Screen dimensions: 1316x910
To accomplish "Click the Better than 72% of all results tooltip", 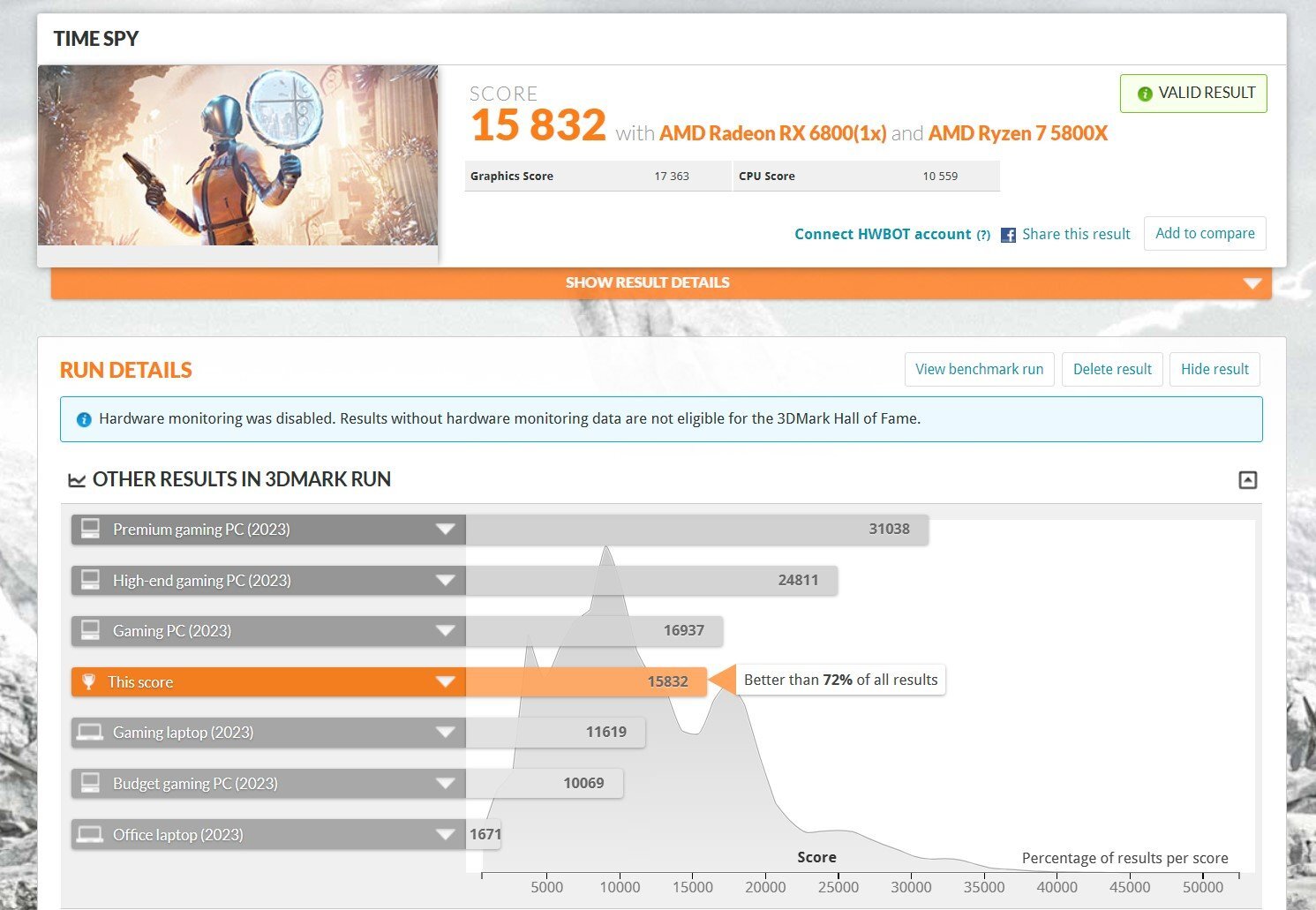I will point(840,680).
